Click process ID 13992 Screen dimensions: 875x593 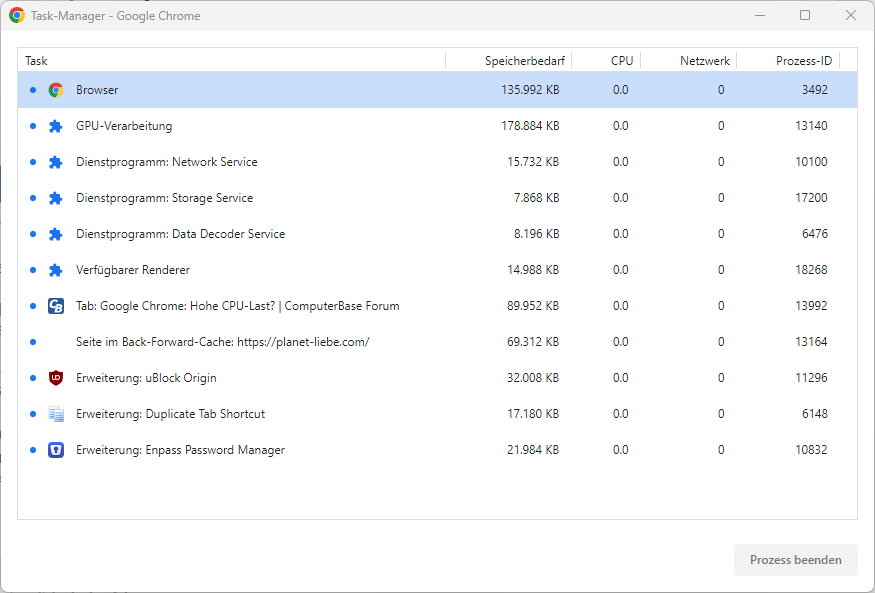point(811,306)
